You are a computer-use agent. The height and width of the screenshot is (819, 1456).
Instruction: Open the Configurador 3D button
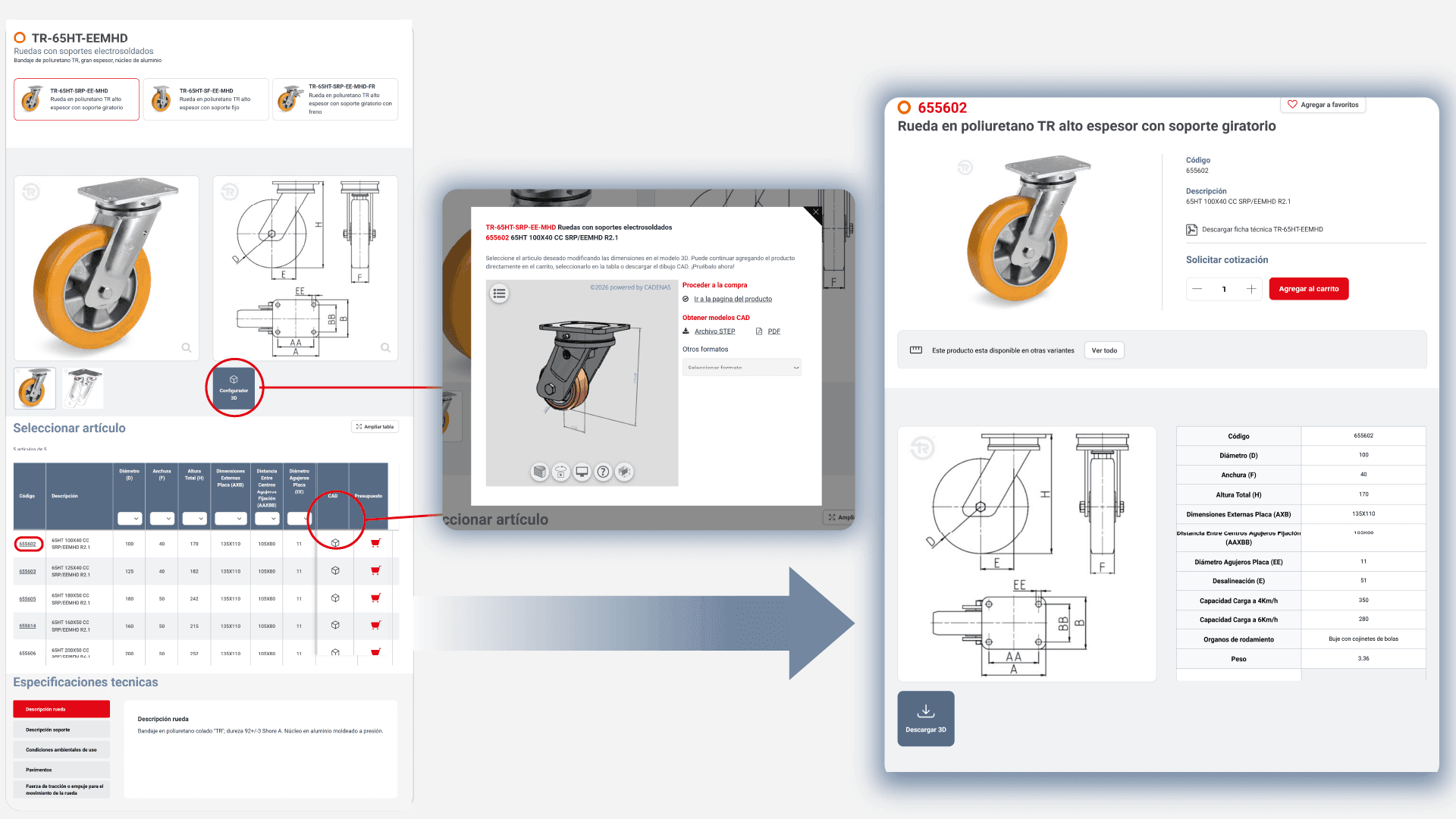point(234,387)
